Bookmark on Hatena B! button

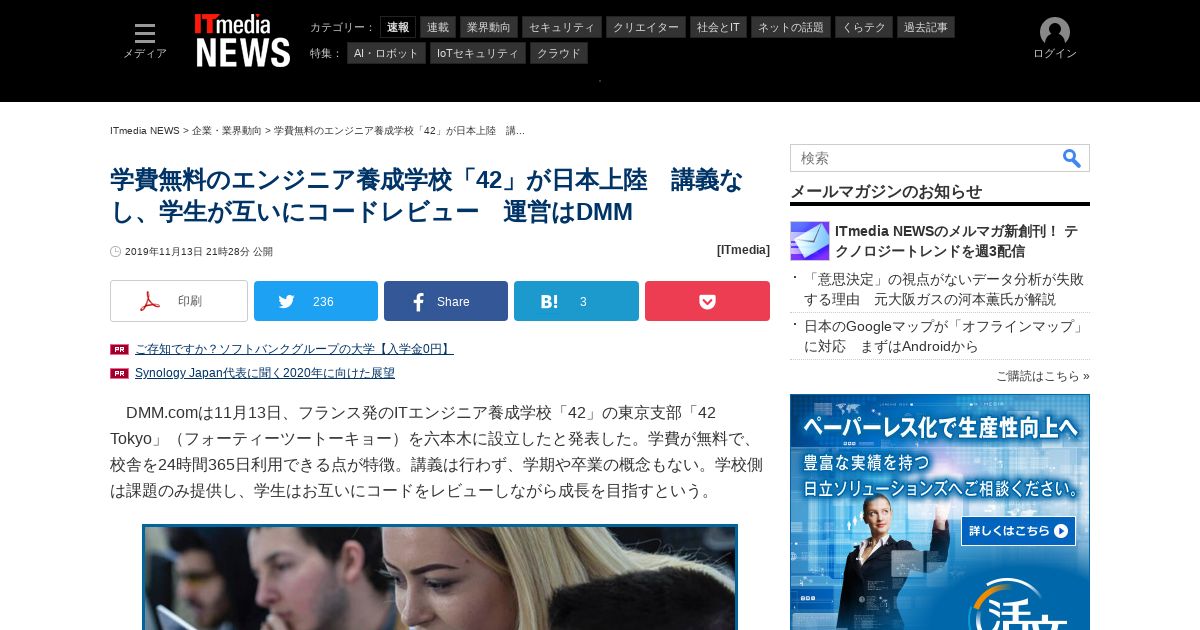[x=576, y=301]
